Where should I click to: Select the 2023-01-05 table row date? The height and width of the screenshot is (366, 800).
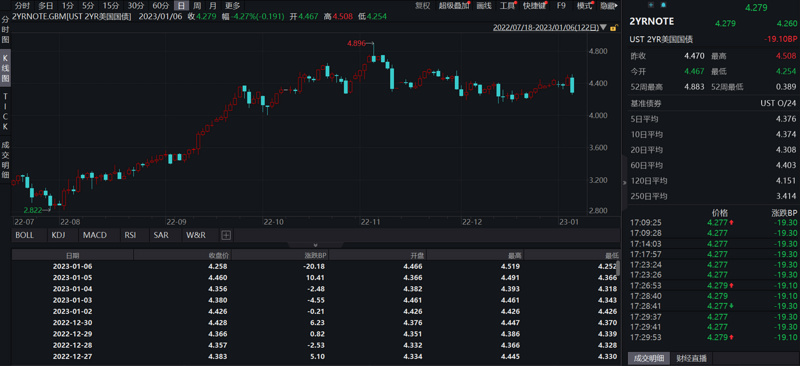click(72, 278)
